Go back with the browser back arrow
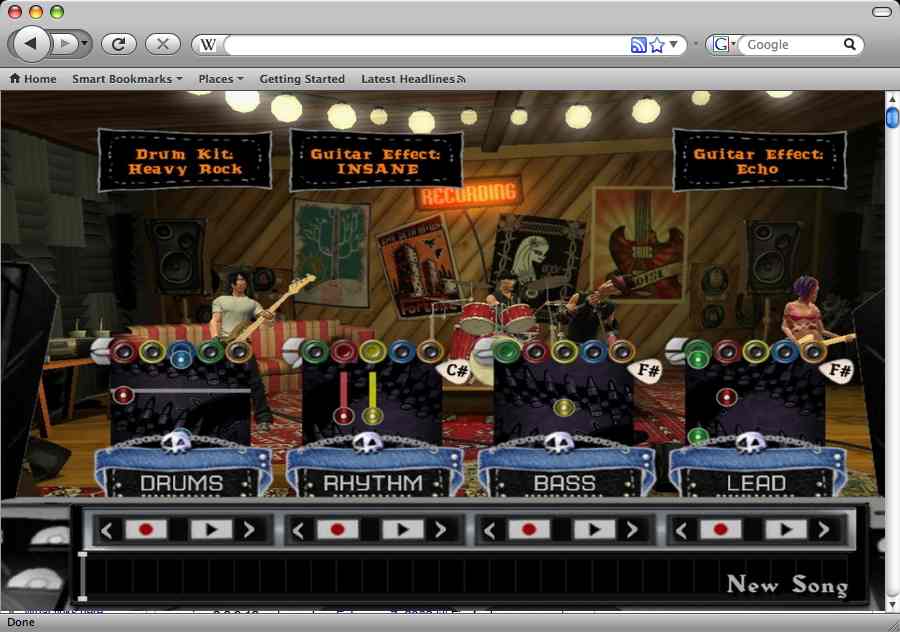Image resolution: width=900 pixels, height=632 pixels. 31,44
